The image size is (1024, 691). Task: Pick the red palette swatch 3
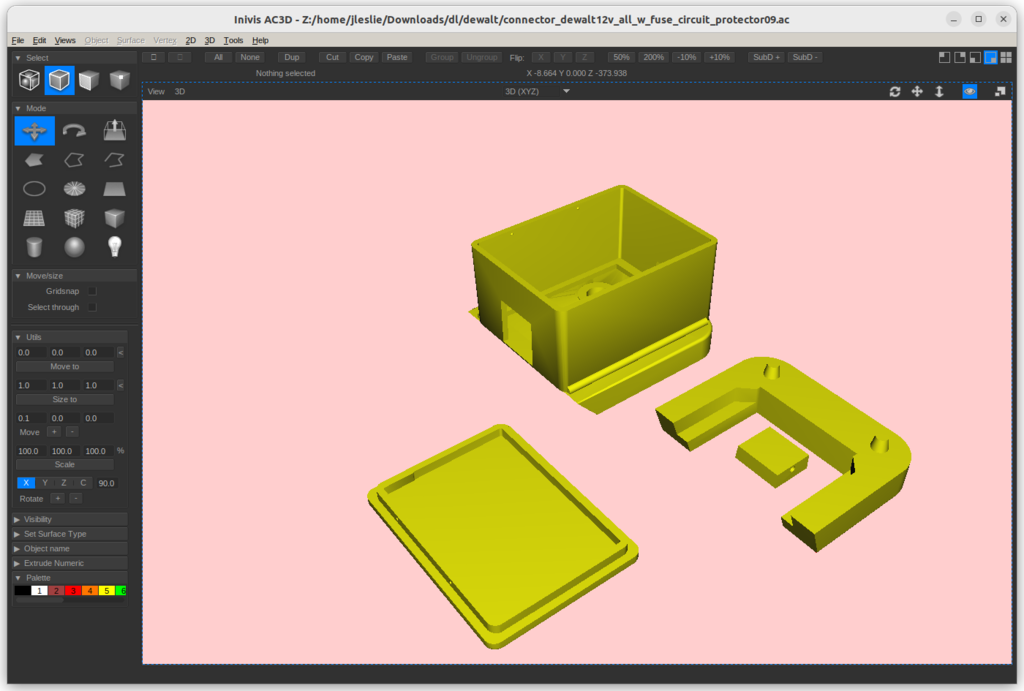pos(73,591)
